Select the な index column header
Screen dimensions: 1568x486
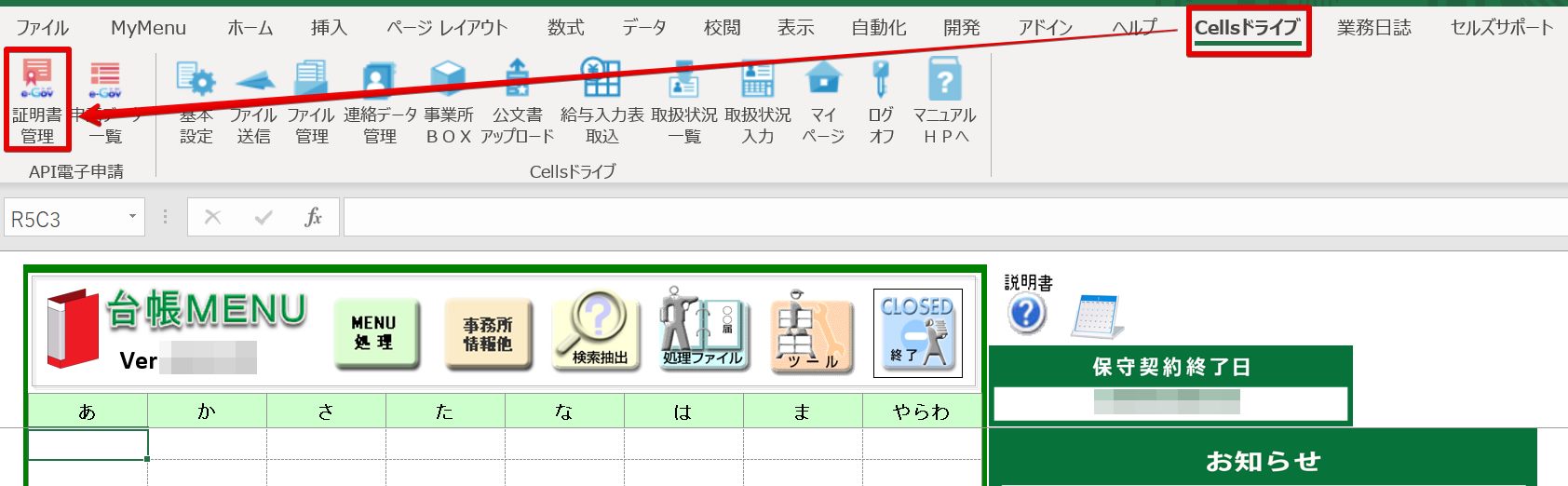[564, 411]
